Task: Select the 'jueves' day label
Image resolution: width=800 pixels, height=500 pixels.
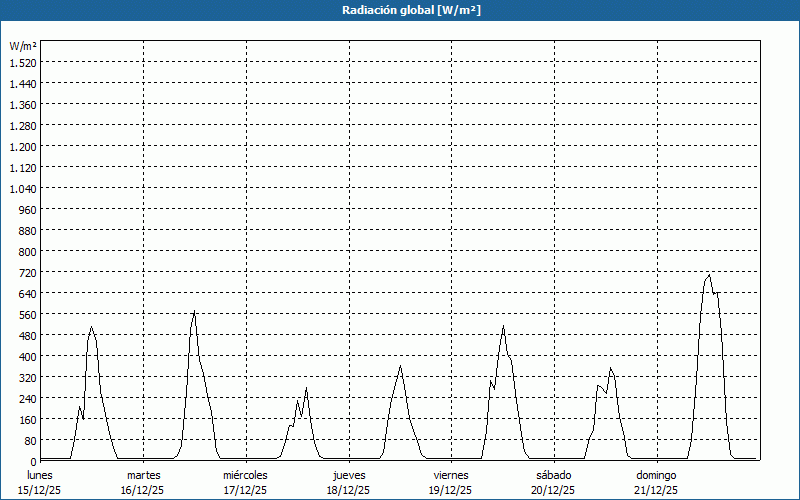Action: tap(349, 475)
